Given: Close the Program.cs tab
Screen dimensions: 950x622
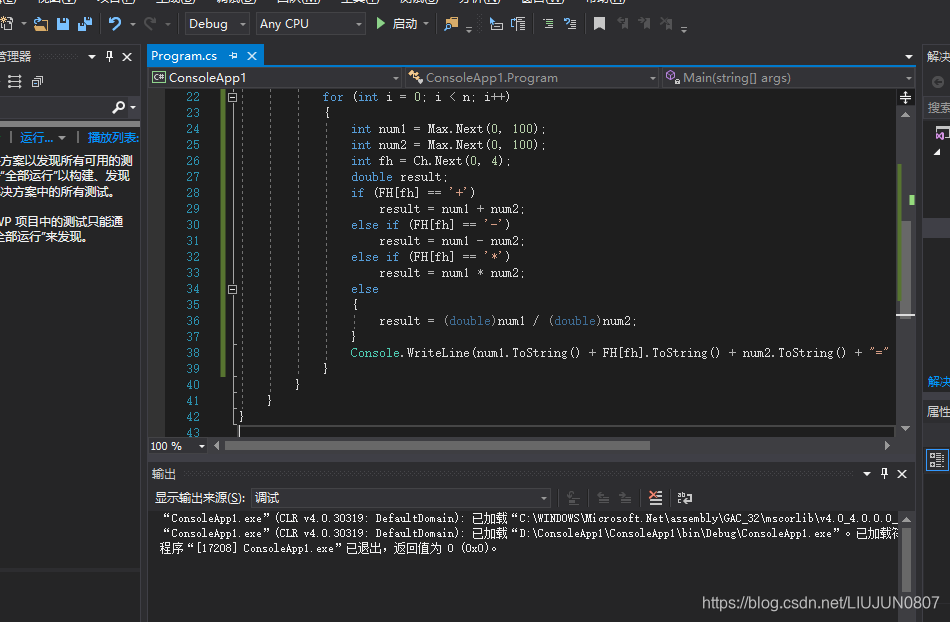Looking at the screenshot, I should coord(252,56).
